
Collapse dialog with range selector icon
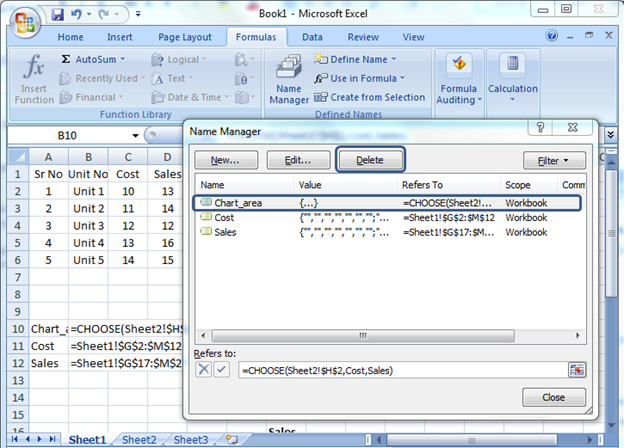577,370
